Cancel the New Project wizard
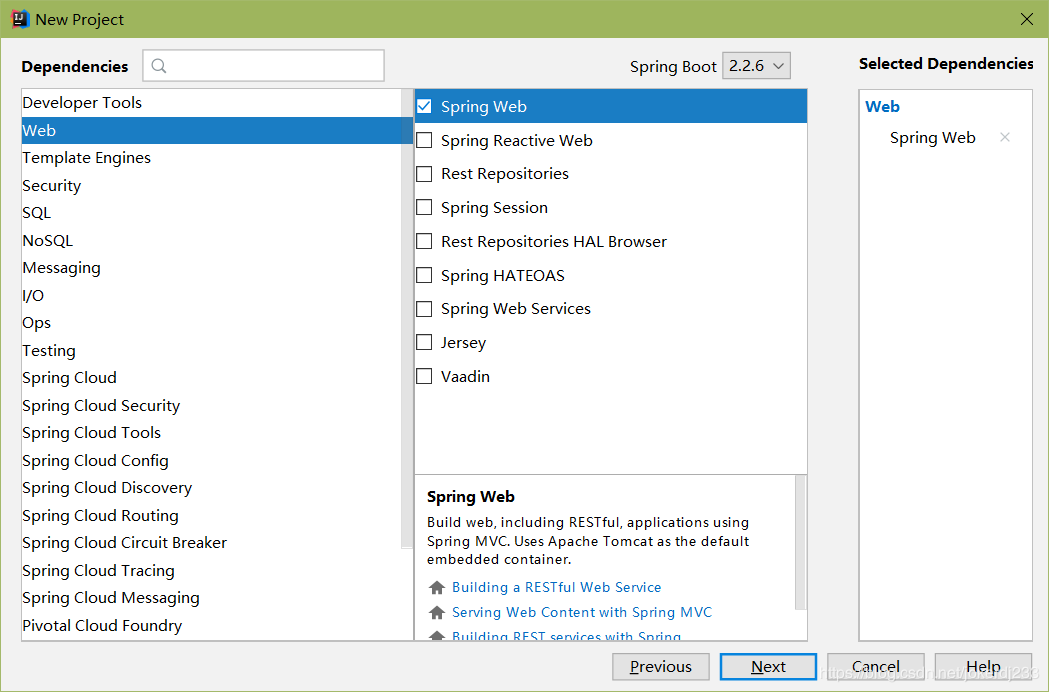1049x692 pixels. tap(876, 667)
